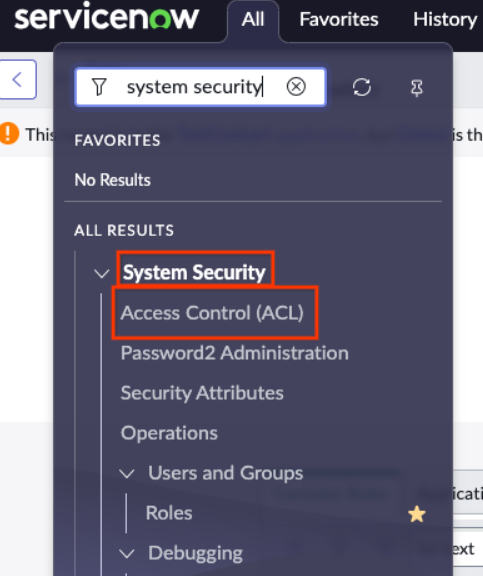Open the Operations module

pyautogui.click(x=169, y=433)
